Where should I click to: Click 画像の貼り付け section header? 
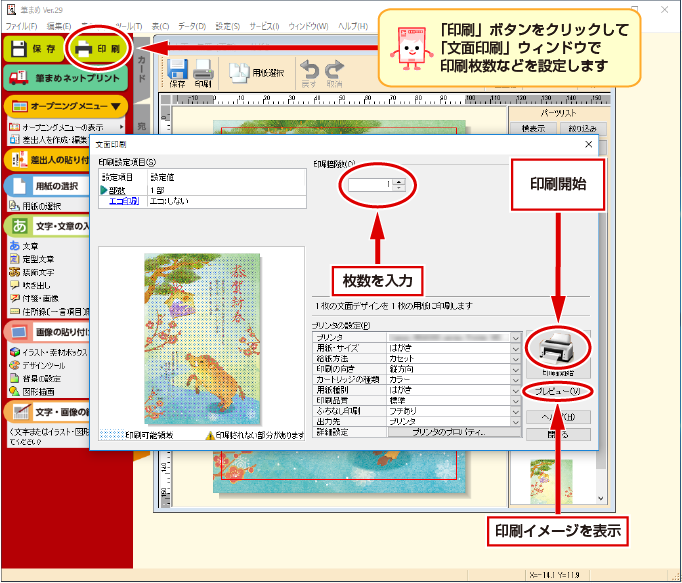click(x=47, y=332)
